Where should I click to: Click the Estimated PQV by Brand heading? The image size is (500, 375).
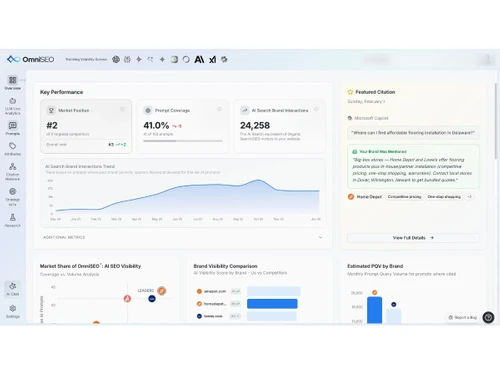pos(375,266)
